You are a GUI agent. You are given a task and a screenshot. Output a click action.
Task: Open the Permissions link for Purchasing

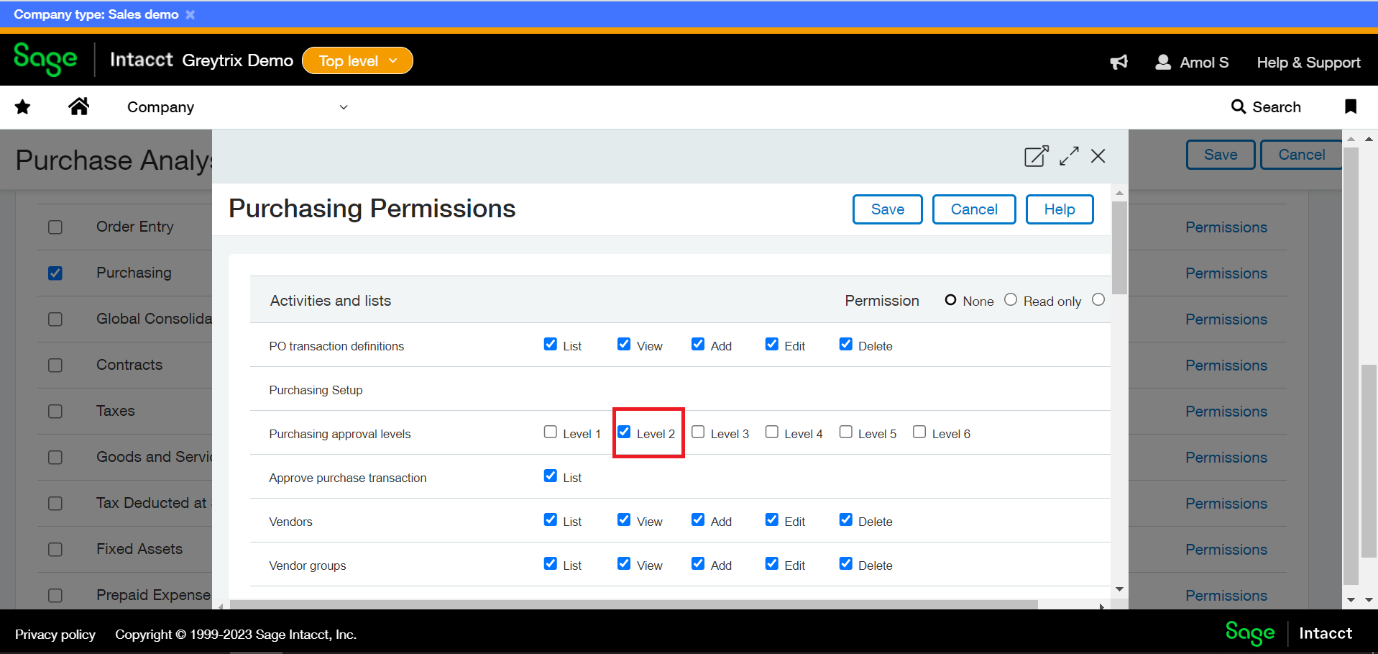1226,273
